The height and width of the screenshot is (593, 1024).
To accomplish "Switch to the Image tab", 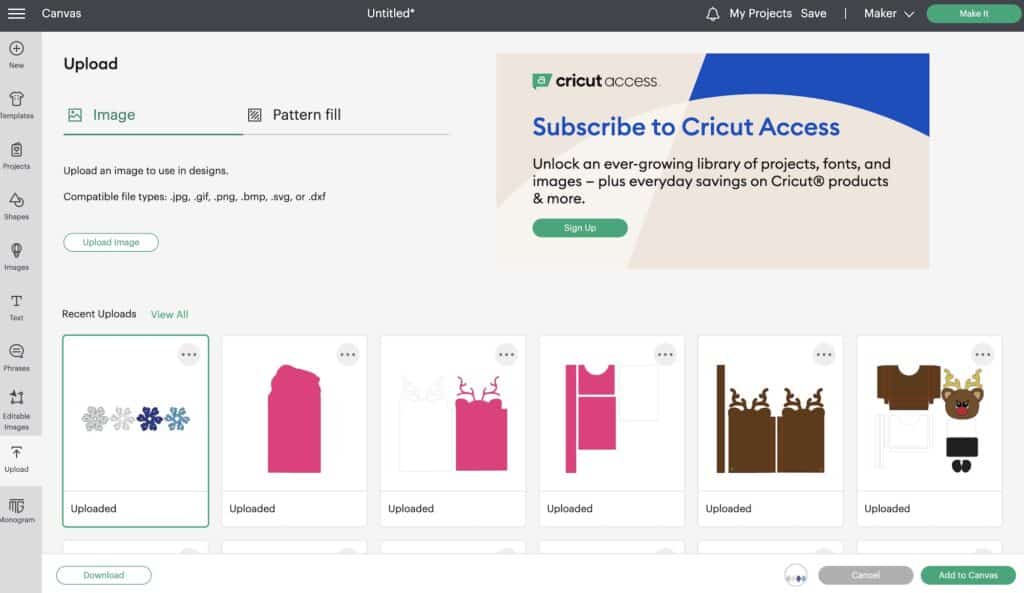I will (101, 115).
